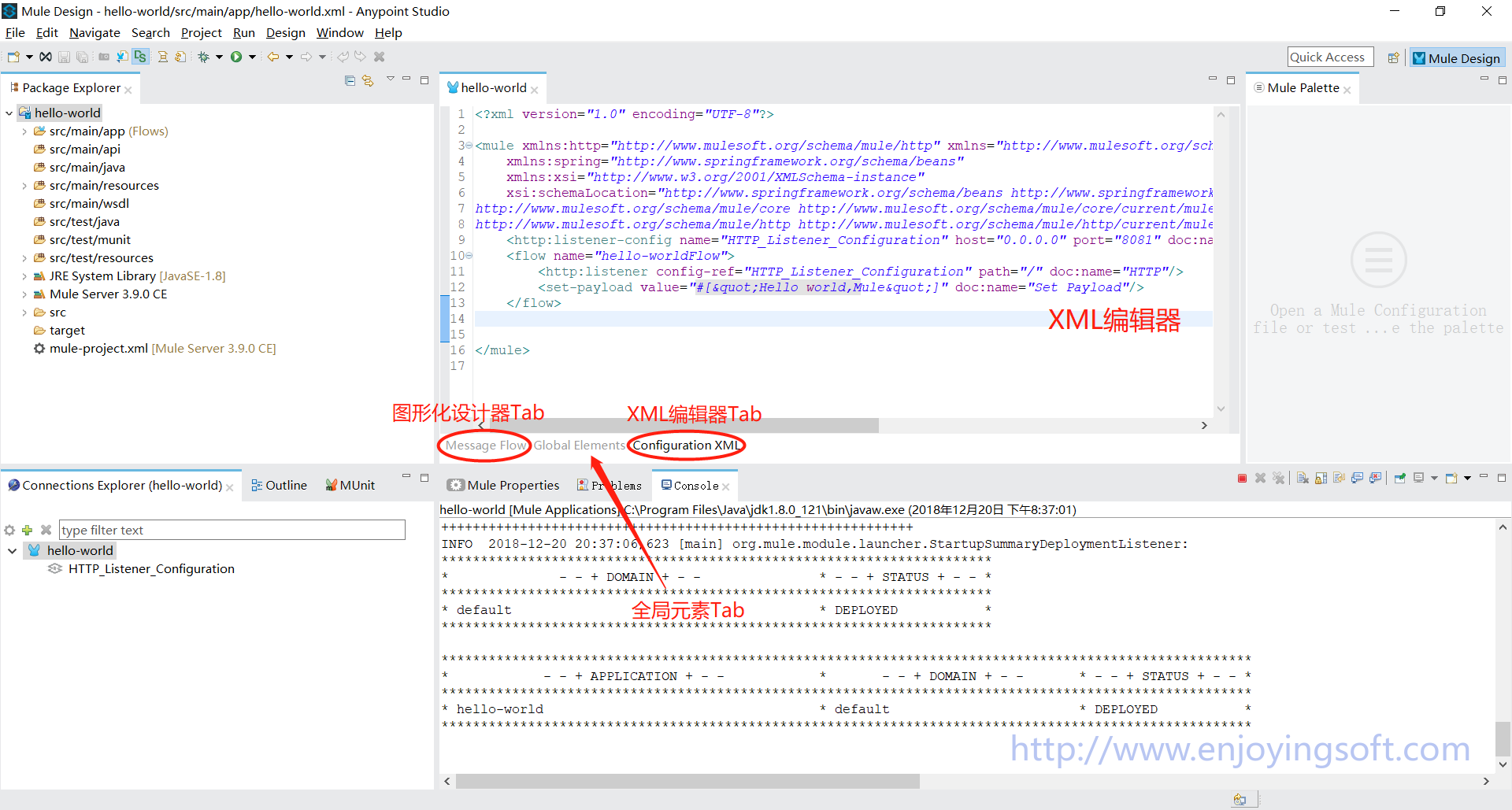The image size is (1512, 810).
Task: Click Open Console icon in console toolbar
Action: [x=1451, y=478]
